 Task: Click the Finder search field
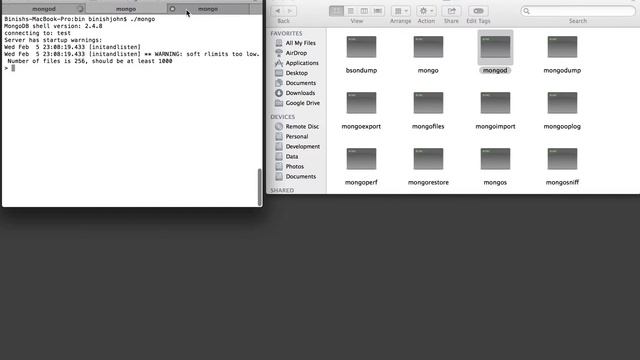tap(578, 11)
